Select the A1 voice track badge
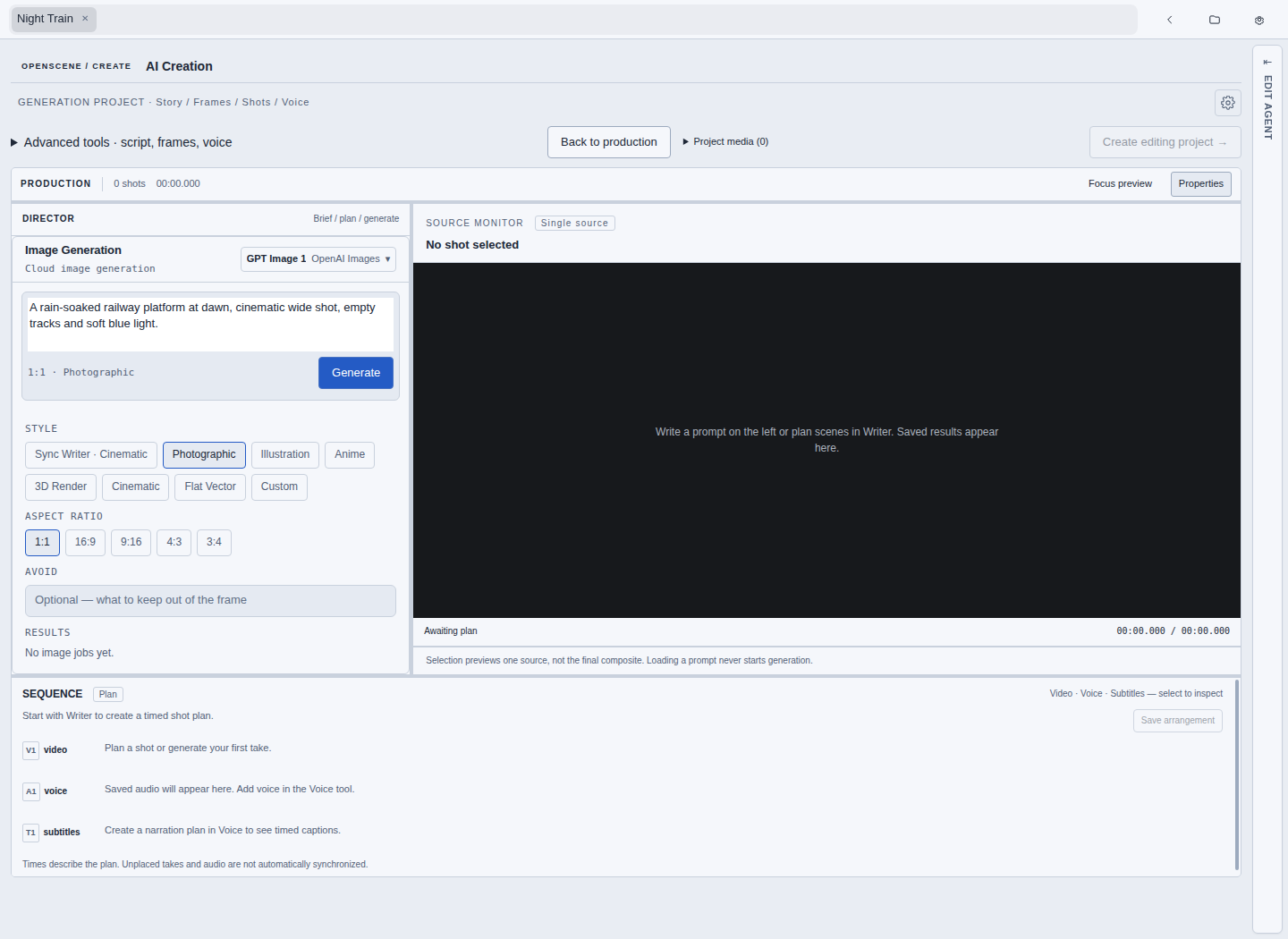Screen dimensions: 1288x939 [x=31, y=791]
